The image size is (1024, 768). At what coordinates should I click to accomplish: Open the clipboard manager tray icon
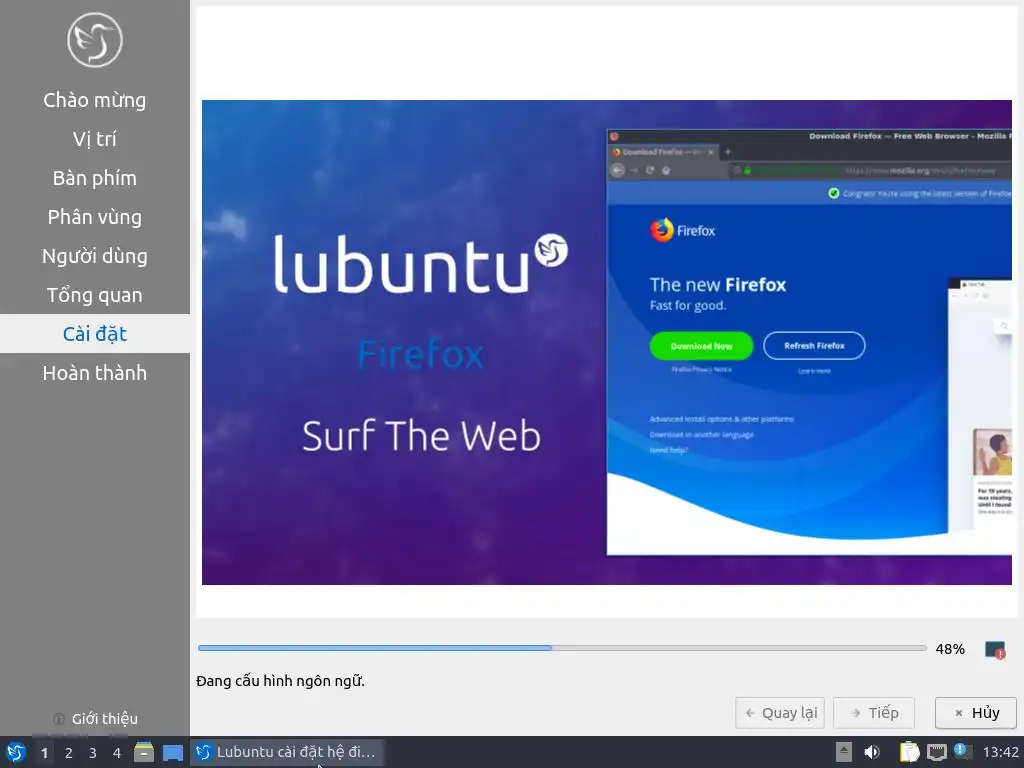[909, 752]
